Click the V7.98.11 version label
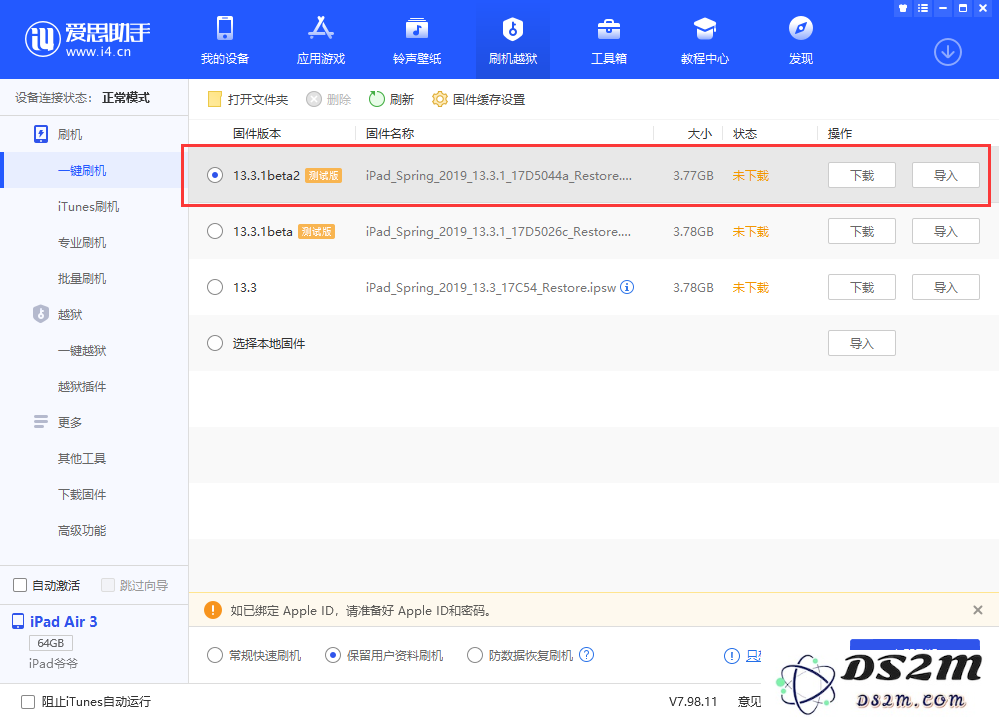This screenshot has width=999, height=718. pyautogui.click(x=693, y=701)
